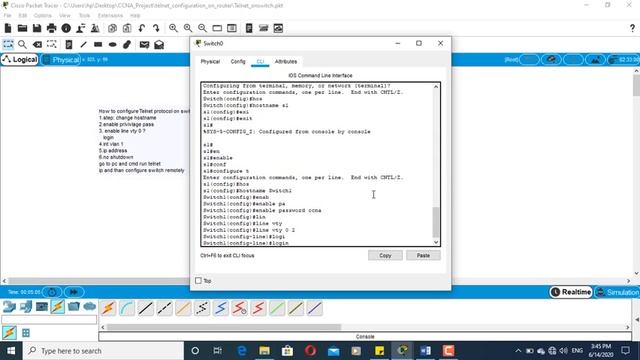Screen dimensions: 640x360
Task: Select the automatic connection lightning cable
Action: click(x=108, y=308)
